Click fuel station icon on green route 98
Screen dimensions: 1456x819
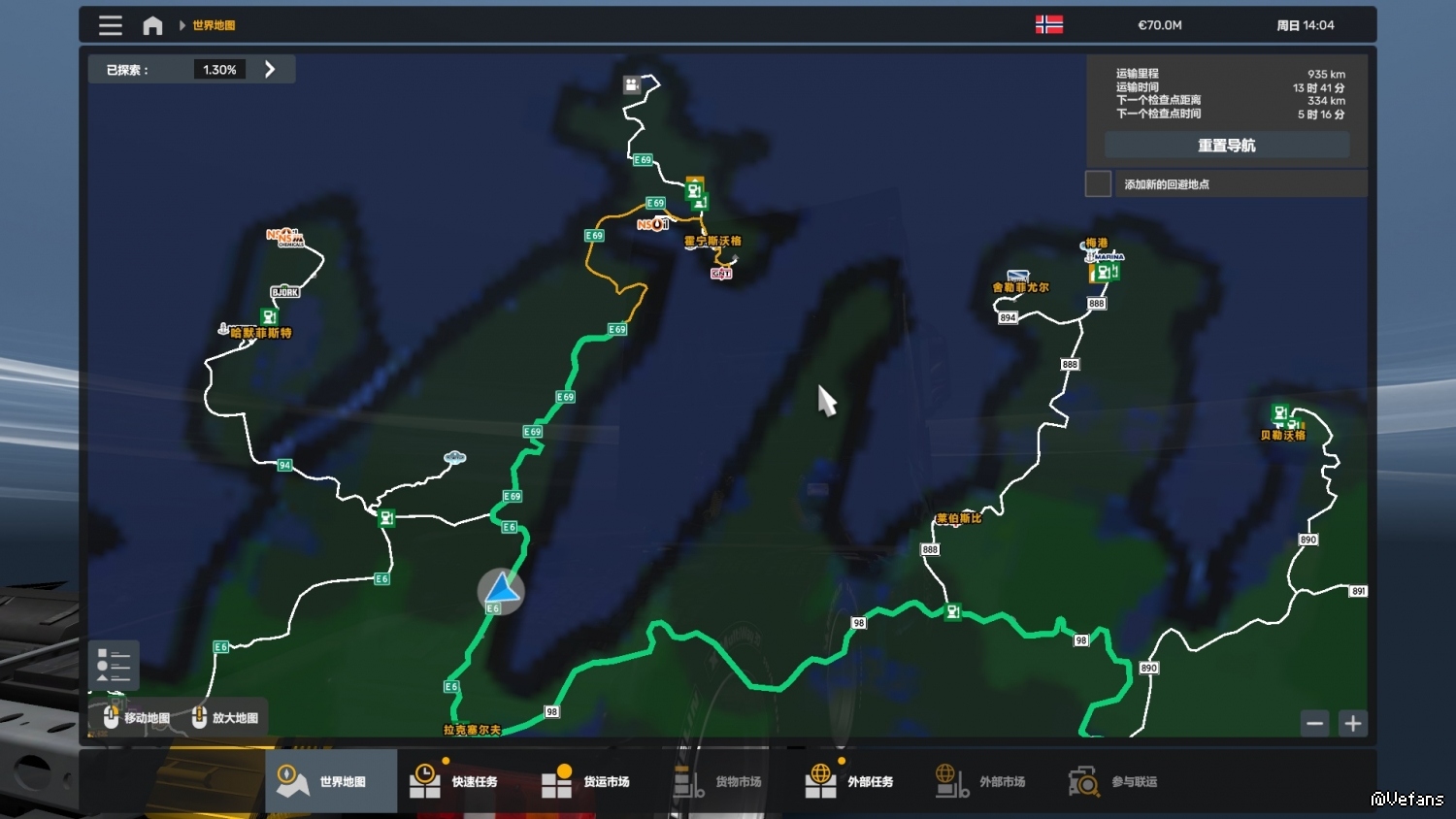tap(953, 611)
